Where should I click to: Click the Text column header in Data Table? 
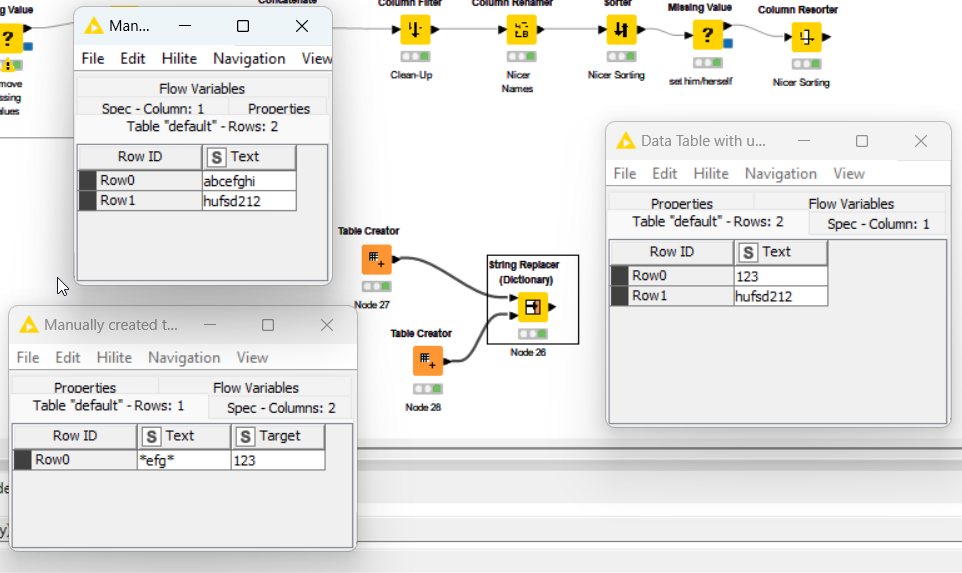780,252
